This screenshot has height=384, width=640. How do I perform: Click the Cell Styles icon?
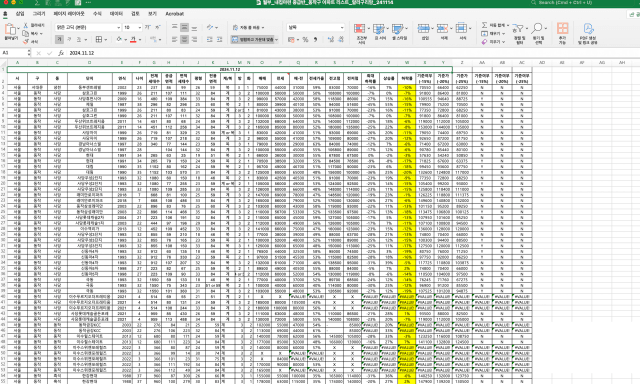coord(397,29)
